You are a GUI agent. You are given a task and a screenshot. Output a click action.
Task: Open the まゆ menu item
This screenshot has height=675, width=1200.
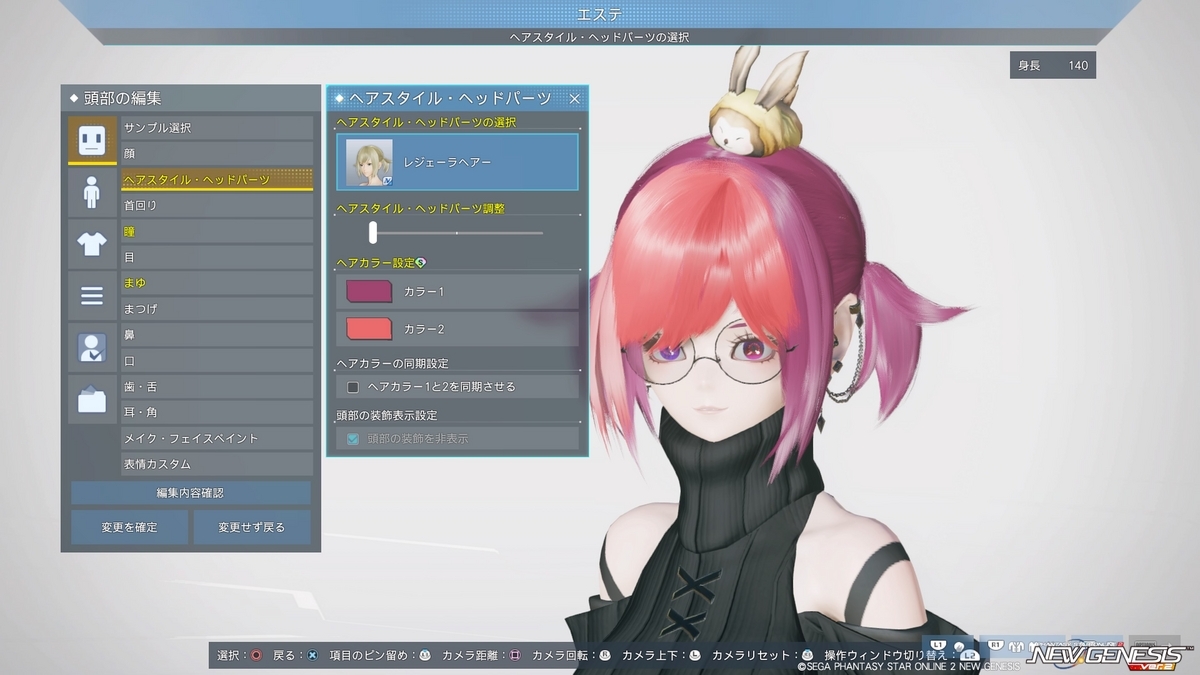coord(217,283)
